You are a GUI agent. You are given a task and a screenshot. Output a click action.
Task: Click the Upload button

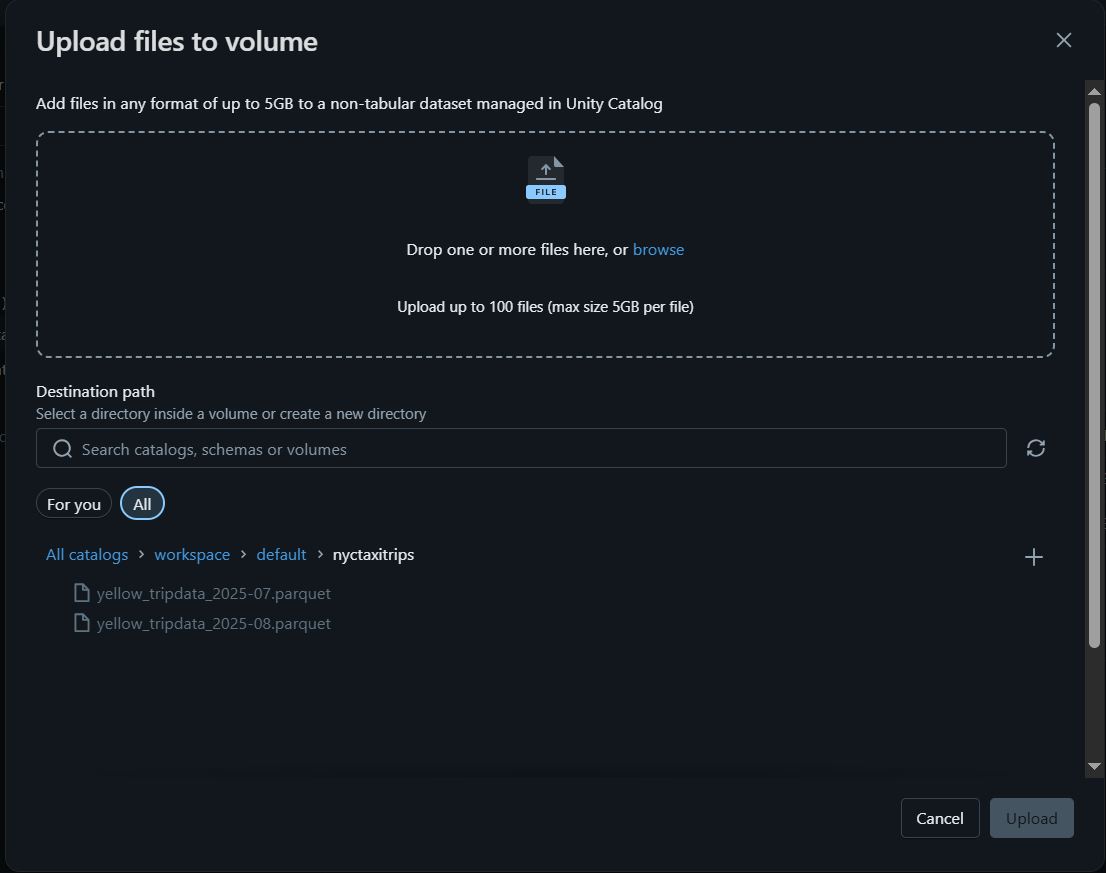tap(1031, 818)
